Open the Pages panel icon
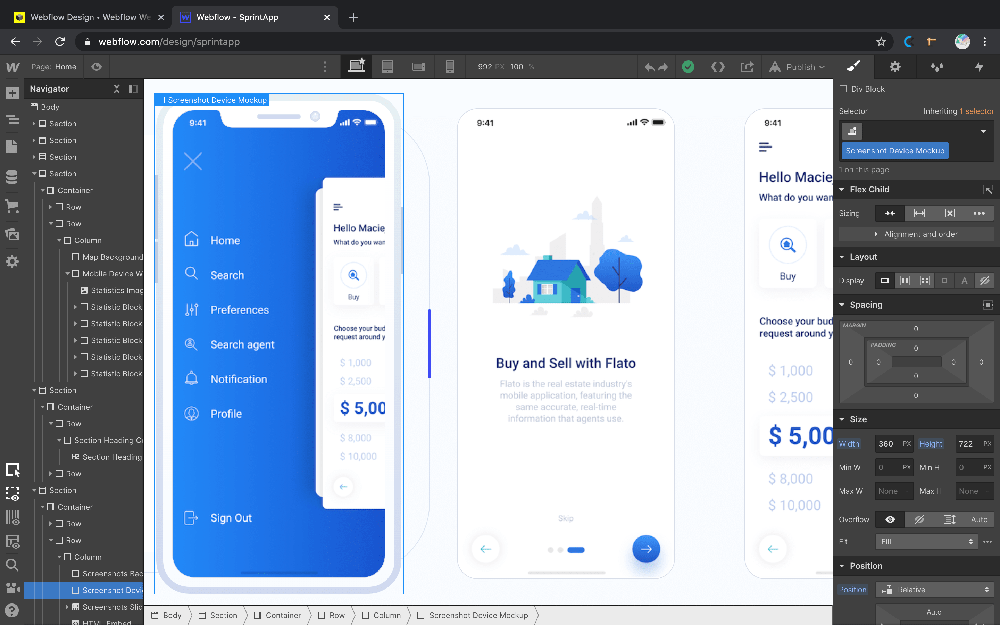The width and height of the screenshot is (1000, 625). click(x=12, y=147)
